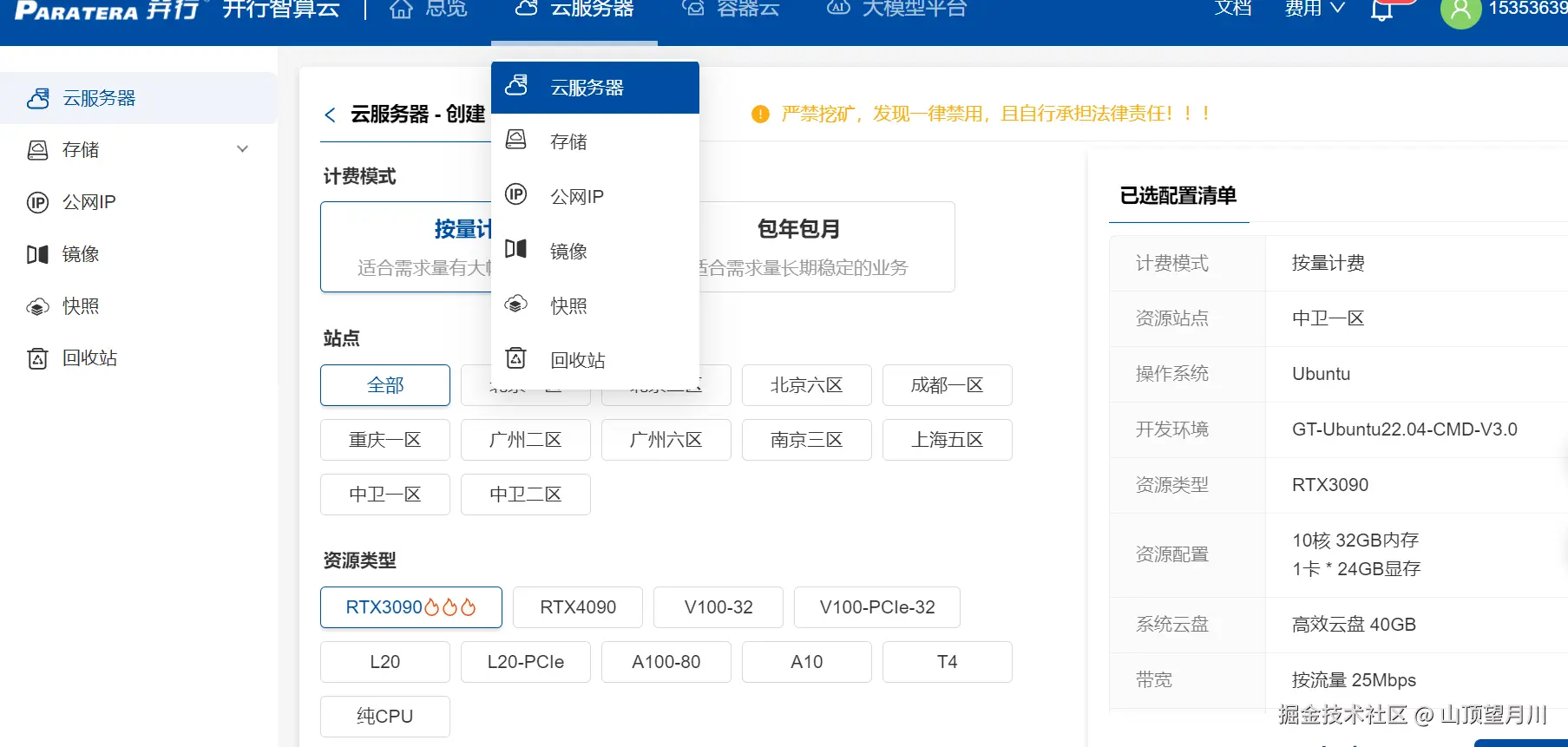Select the 全部 site option
1568x747 pixels.
385,385
